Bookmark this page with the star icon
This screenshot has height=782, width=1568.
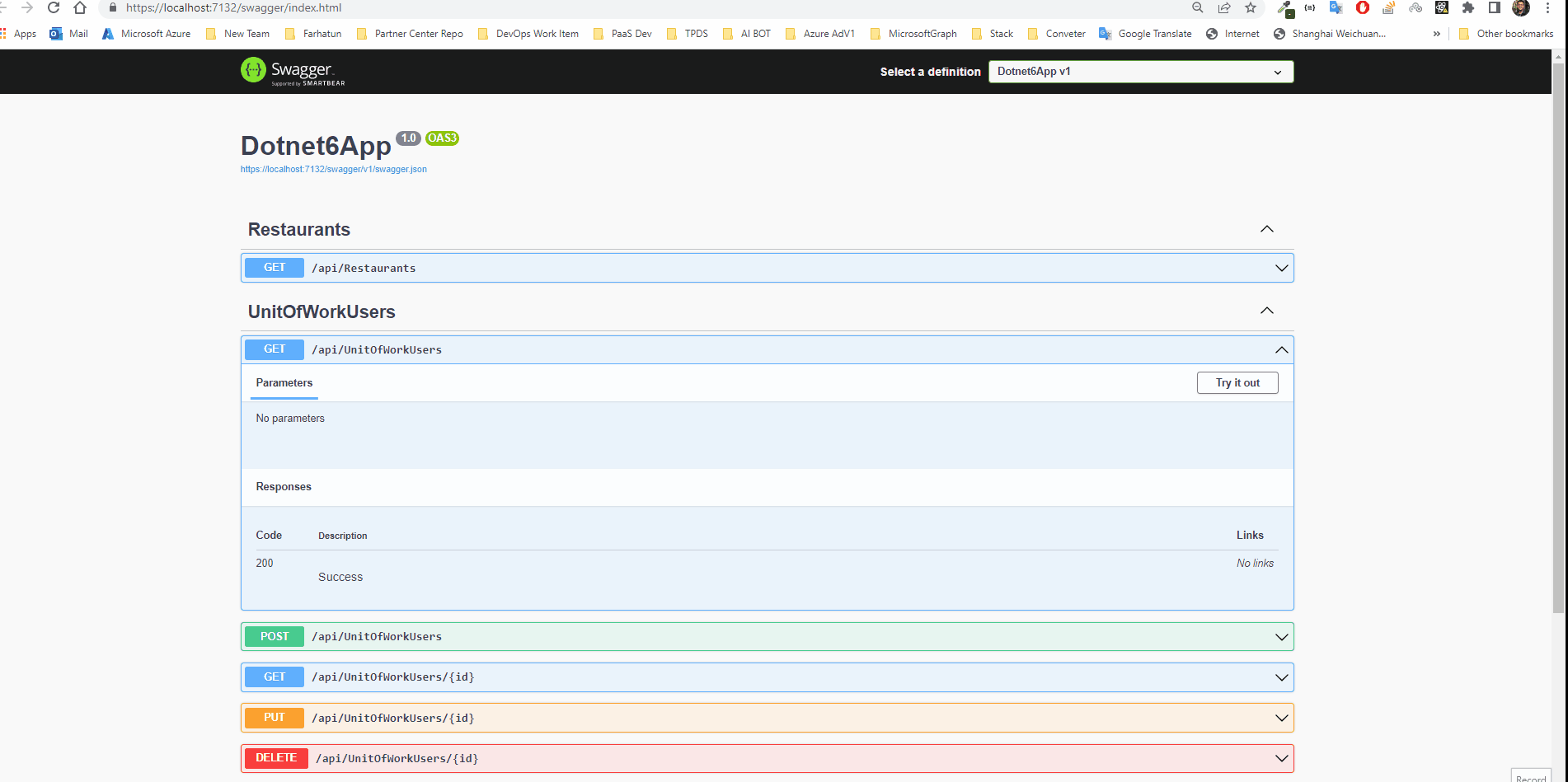(x=1251, y=7)
